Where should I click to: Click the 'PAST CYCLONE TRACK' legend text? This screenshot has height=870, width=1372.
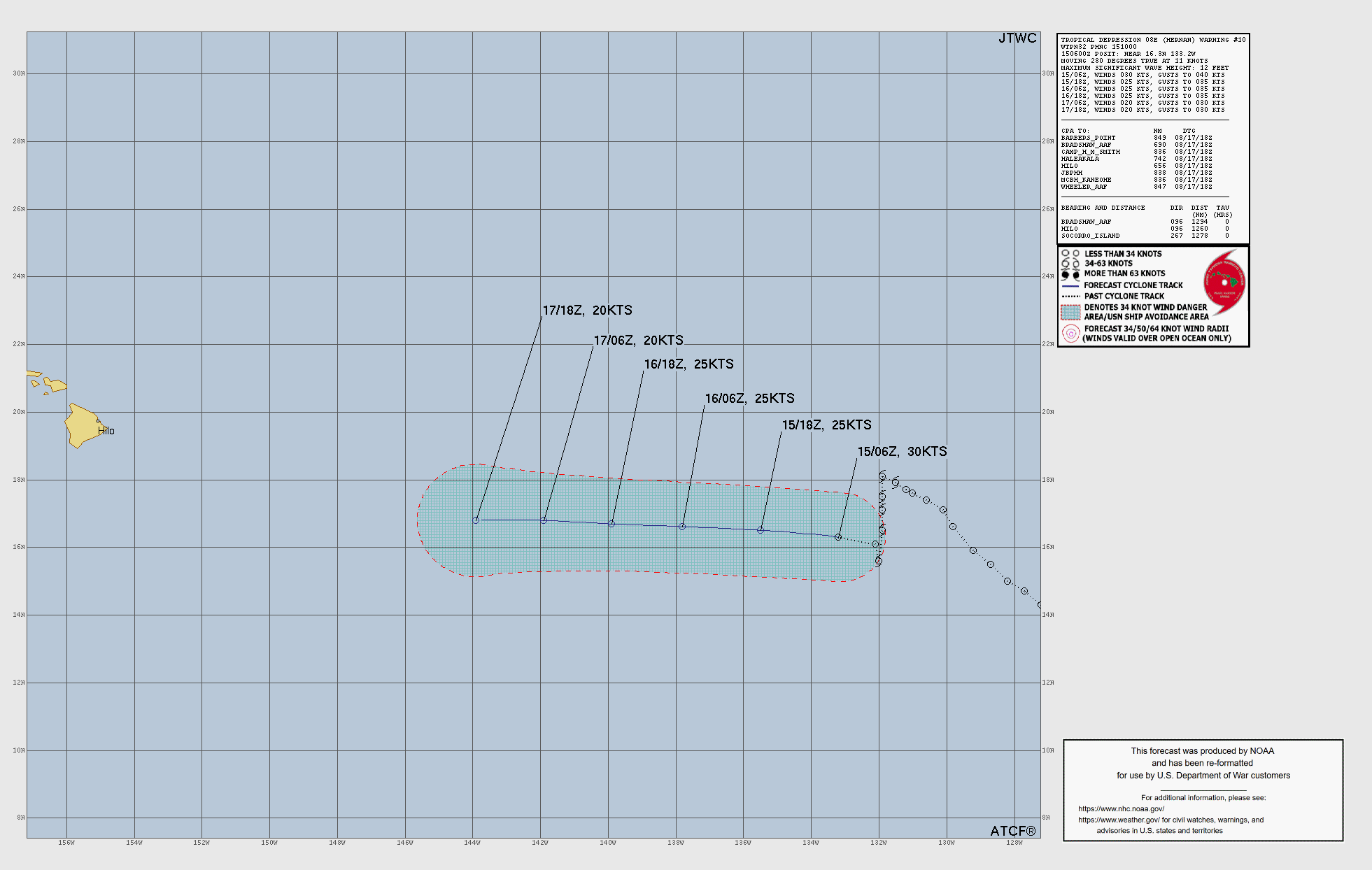[1124, 297]
